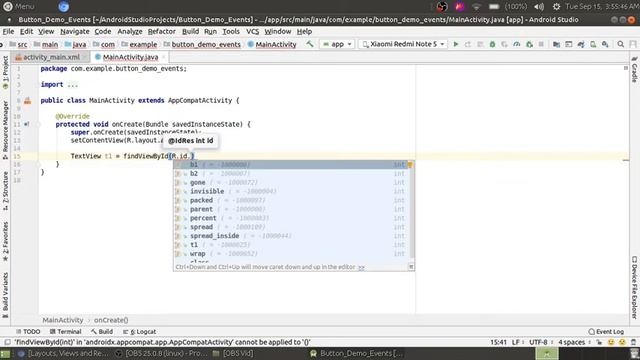Viewport: 640px width, 360px height.
Task: Toggle the Logcat tool window
Action: click(139, 331)
